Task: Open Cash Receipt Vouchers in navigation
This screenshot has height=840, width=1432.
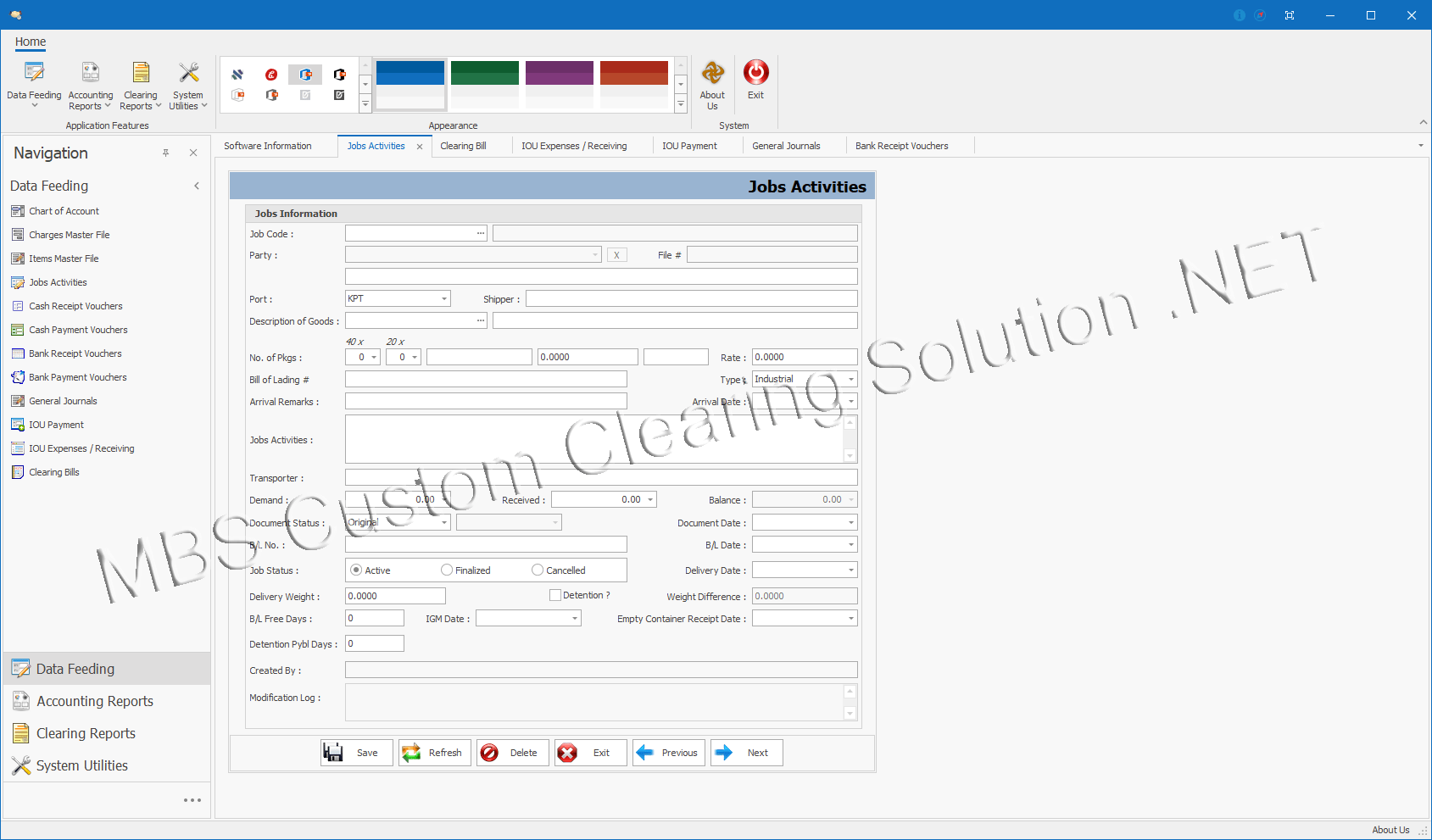Action: (x=75, y=306)
